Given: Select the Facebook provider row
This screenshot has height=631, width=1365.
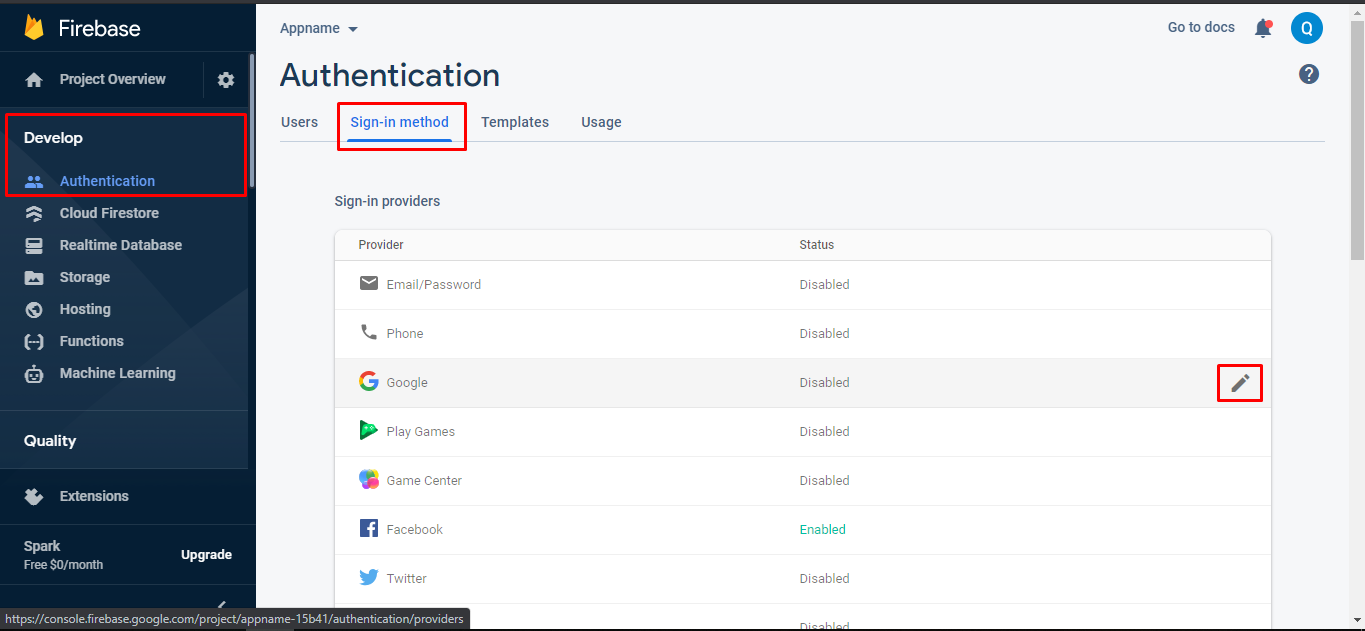Looking at the screenshot, I should (x=414, y=530).
